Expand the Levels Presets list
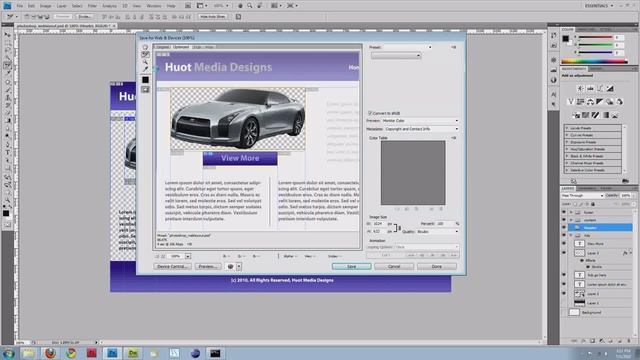The width and height of the screenshot is (640, 360). 567,128
